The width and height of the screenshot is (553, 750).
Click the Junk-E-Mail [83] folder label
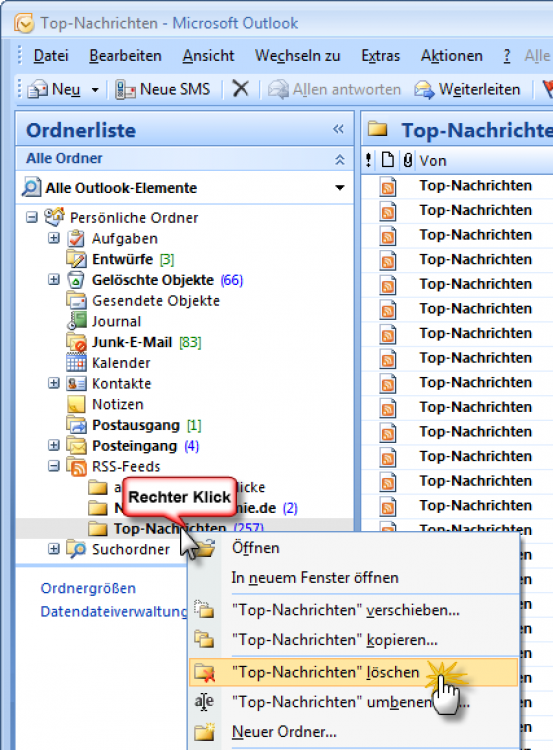(146, 342)
